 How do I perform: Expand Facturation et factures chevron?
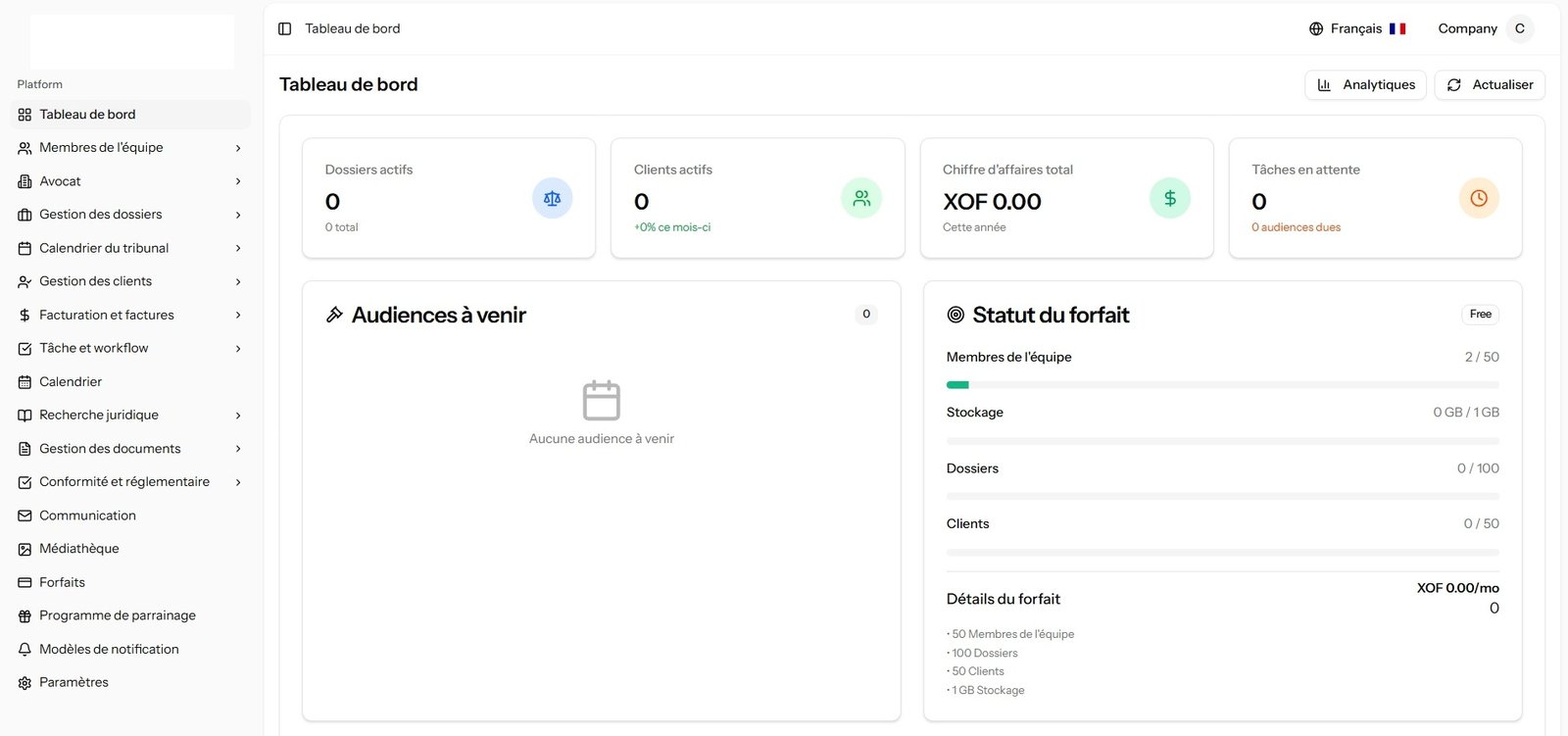(x=238, y=316)
